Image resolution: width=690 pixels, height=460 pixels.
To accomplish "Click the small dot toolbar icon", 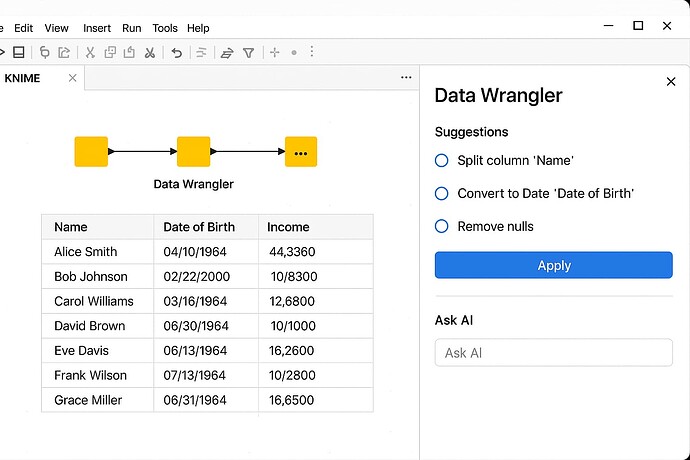I will click(294, 53).
